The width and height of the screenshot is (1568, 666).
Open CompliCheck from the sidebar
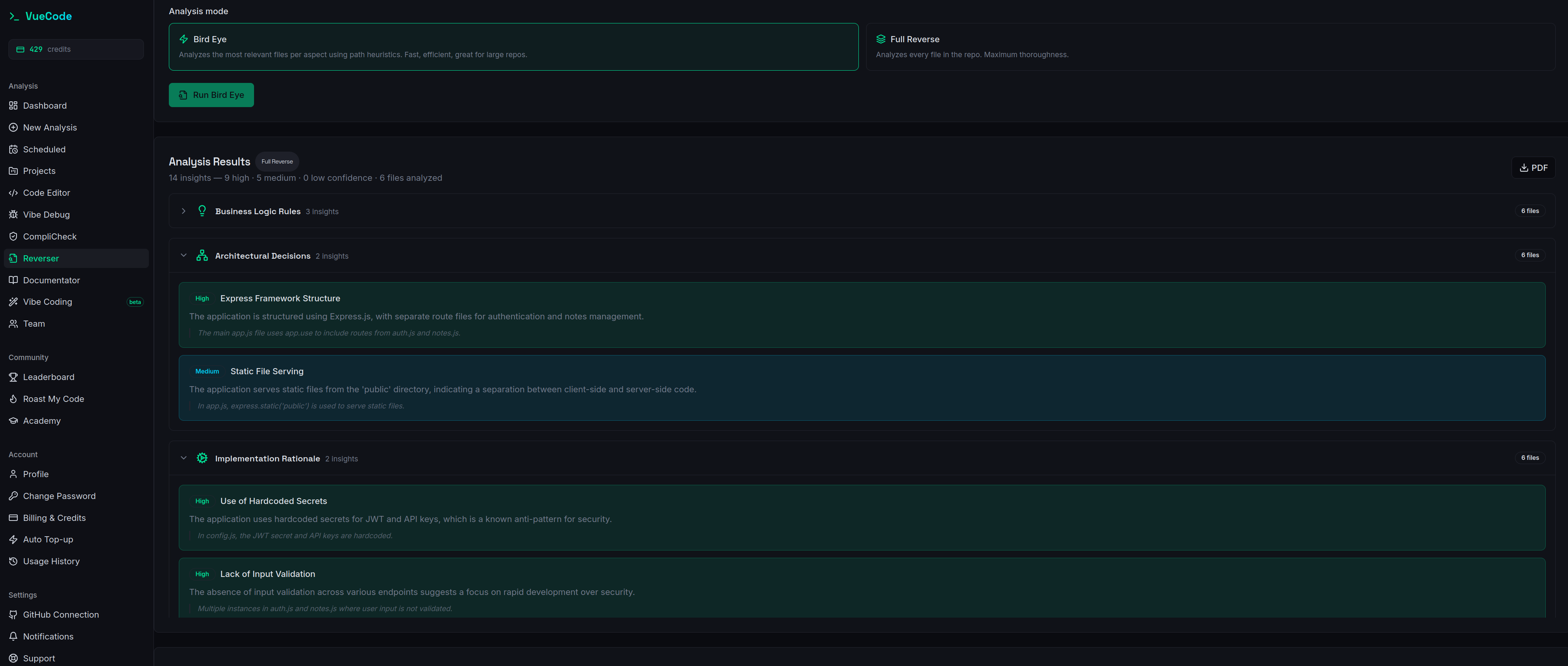pyautogui.click(x=49, y=236)
